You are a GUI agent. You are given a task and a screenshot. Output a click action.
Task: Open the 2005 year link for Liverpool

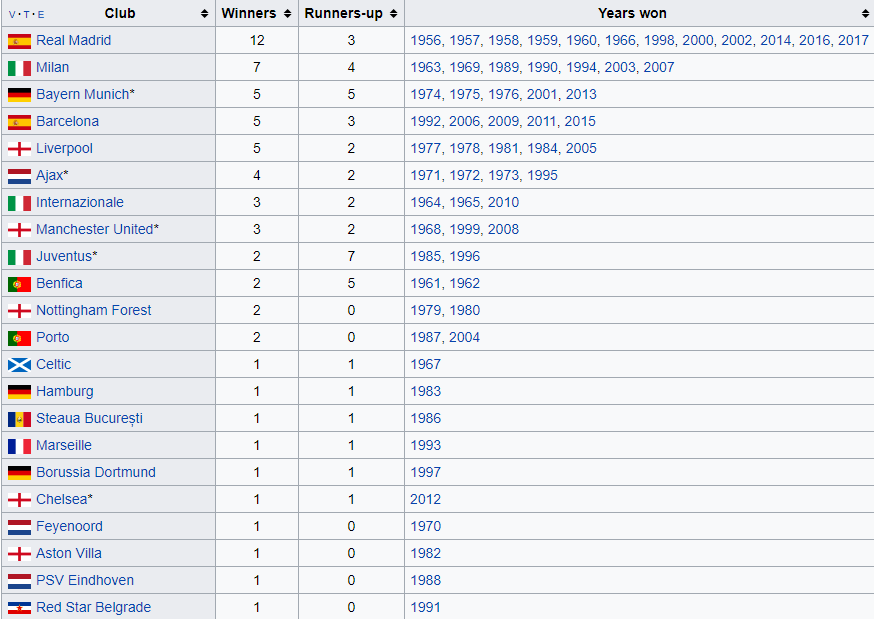point(581,148)
